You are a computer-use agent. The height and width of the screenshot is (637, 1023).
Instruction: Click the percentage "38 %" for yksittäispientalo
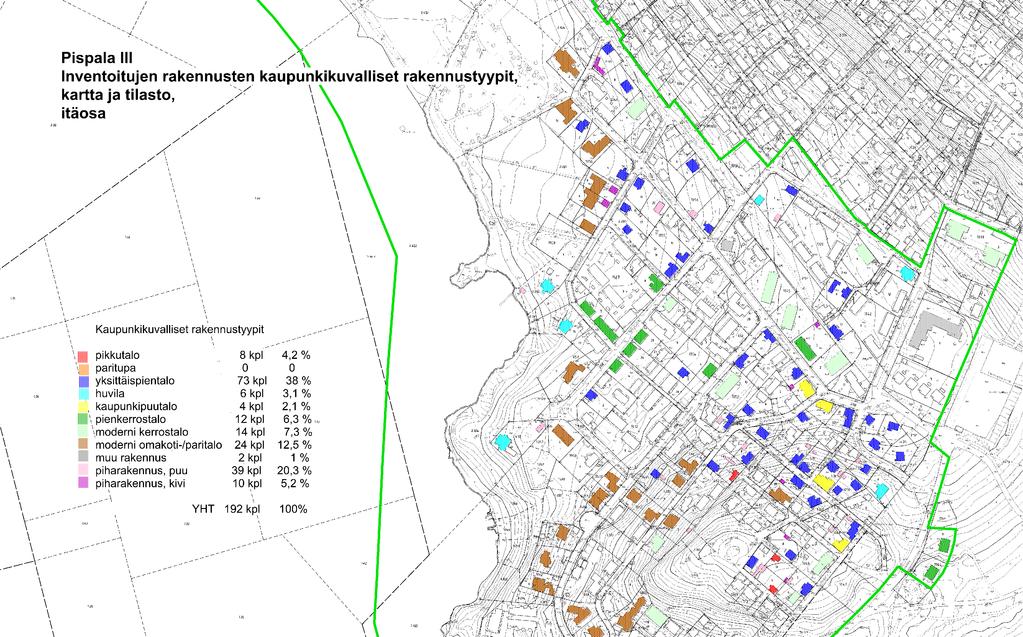(298, 381)
